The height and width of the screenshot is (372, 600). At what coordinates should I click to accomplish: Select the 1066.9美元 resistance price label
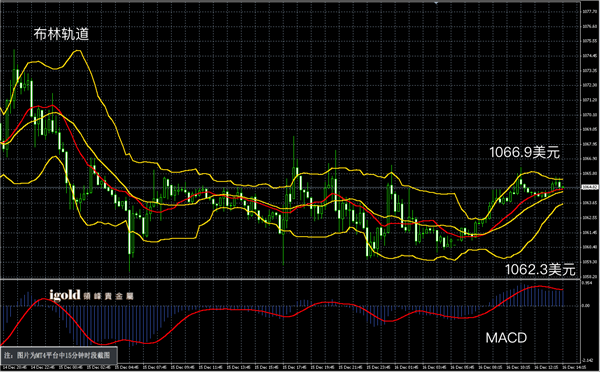click(x=525, y=152)
